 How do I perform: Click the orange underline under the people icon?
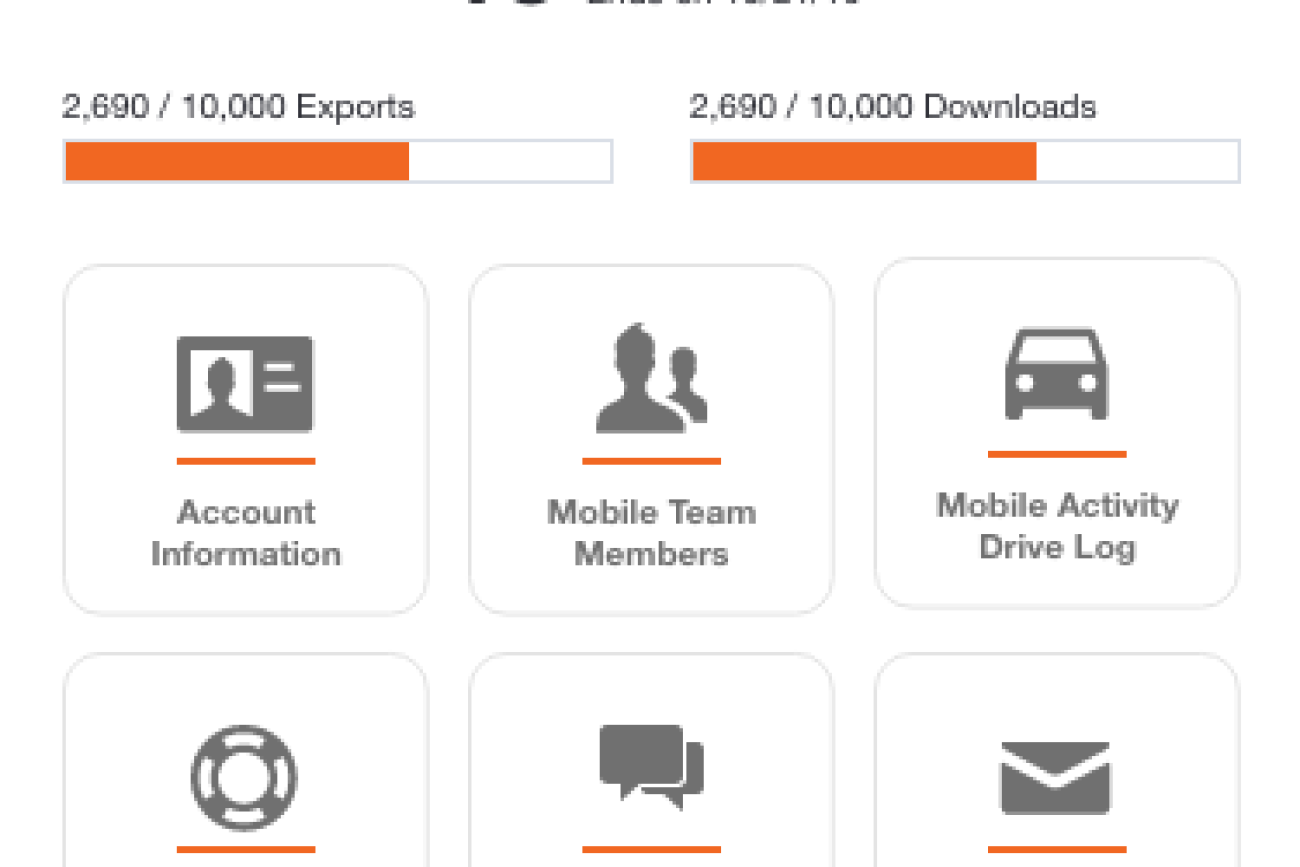tap(651, 461)
